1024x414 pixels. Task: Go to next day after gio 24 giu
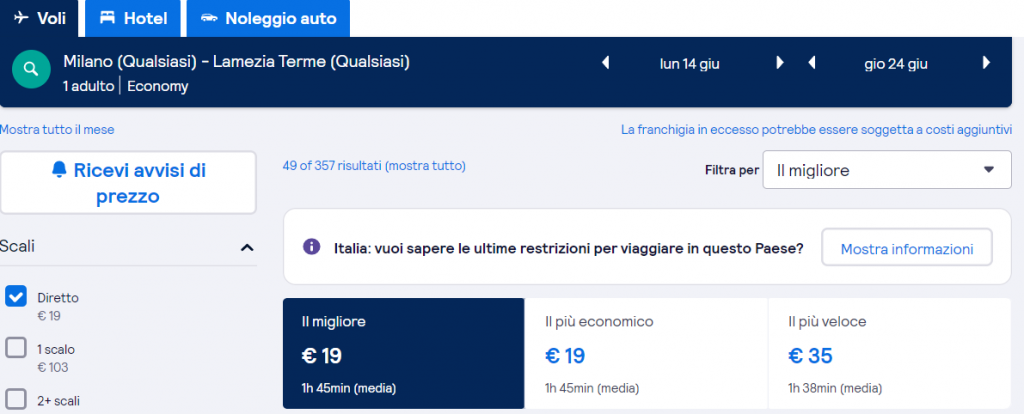pos(986,63)
